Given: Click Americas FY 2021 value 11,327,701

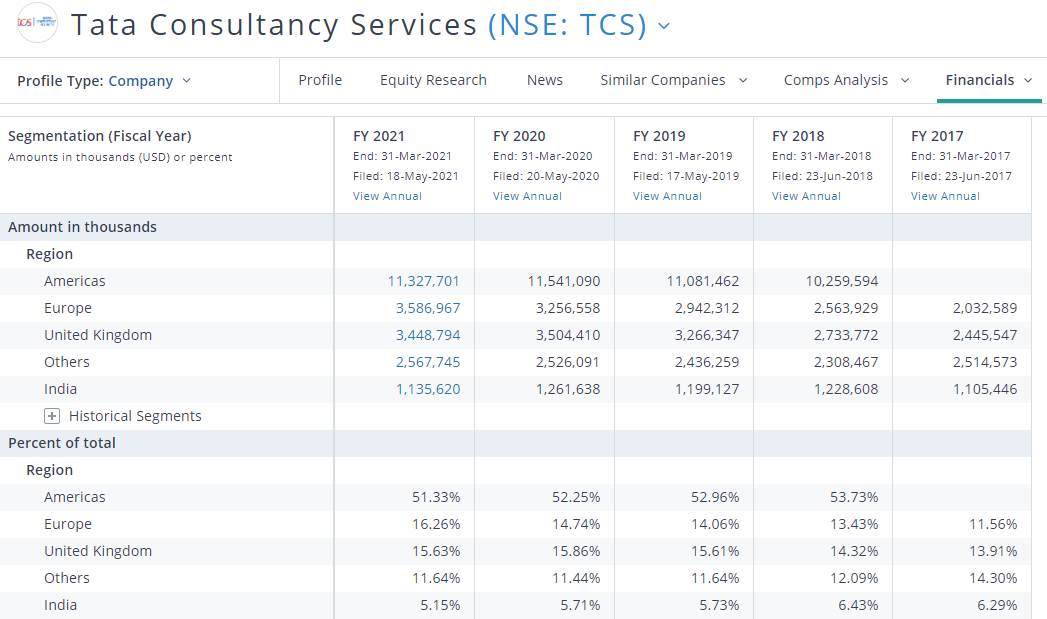Looking at the screenshot, I should click(424, 281).
